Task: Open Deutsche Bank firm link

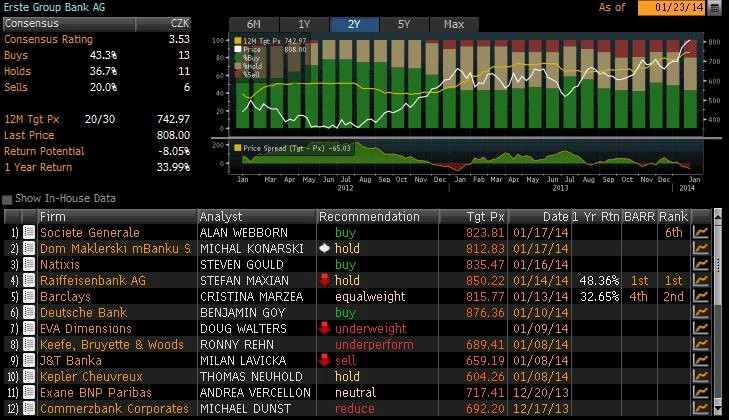Action: (x=83, y=313)
